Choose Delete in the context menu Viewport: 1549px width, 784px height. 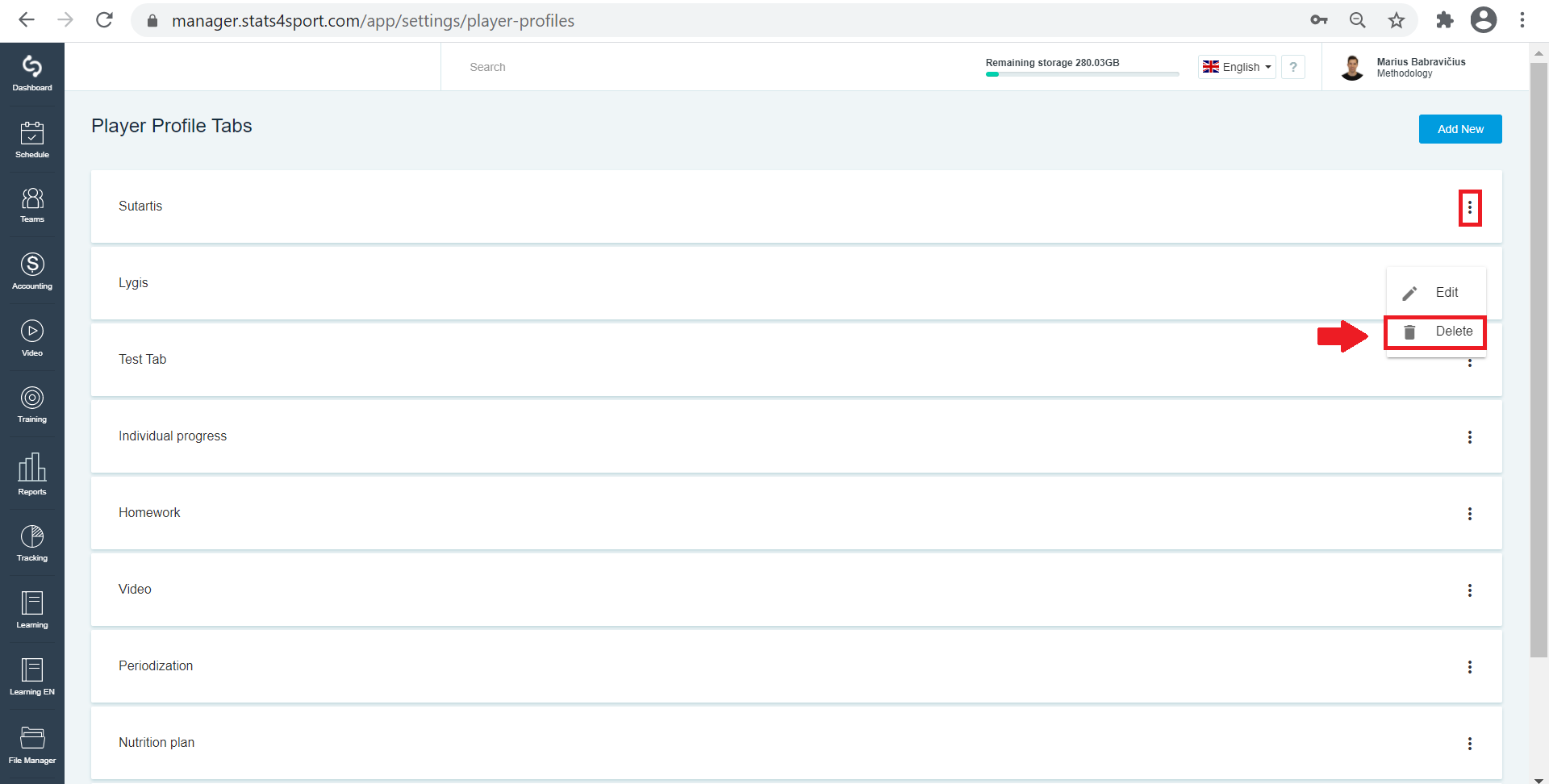(x=1436, y=332)
